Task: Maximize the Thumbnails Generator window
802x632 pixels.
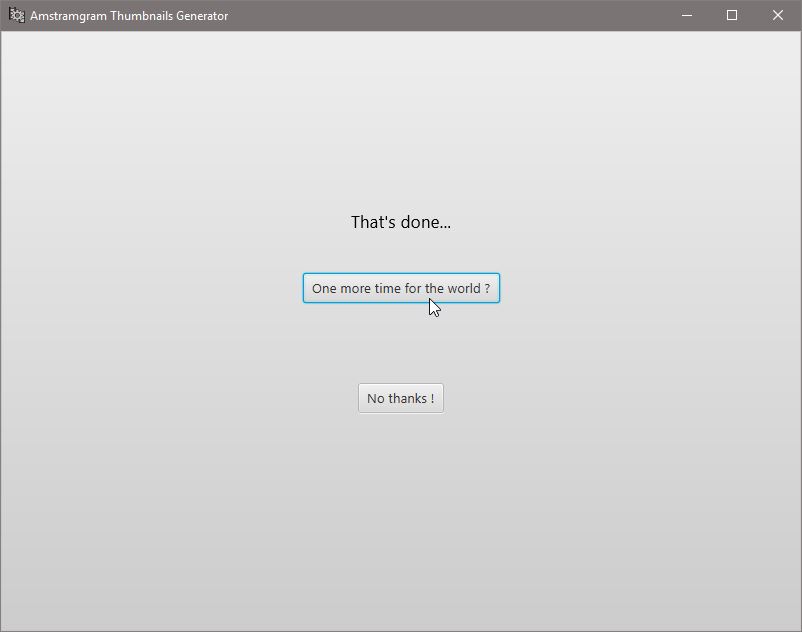Action: click(x=732, y=15)
